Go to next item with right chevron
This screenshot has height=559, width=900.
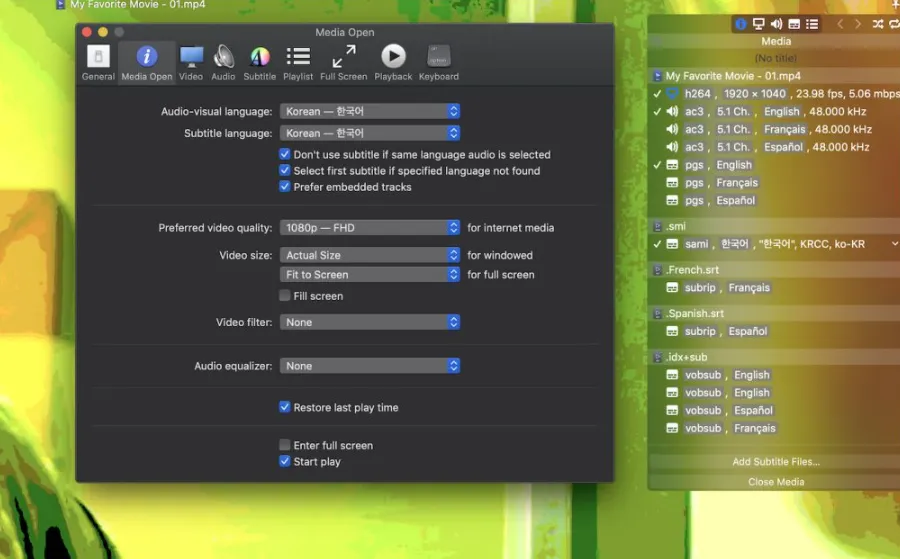[858, 24]
